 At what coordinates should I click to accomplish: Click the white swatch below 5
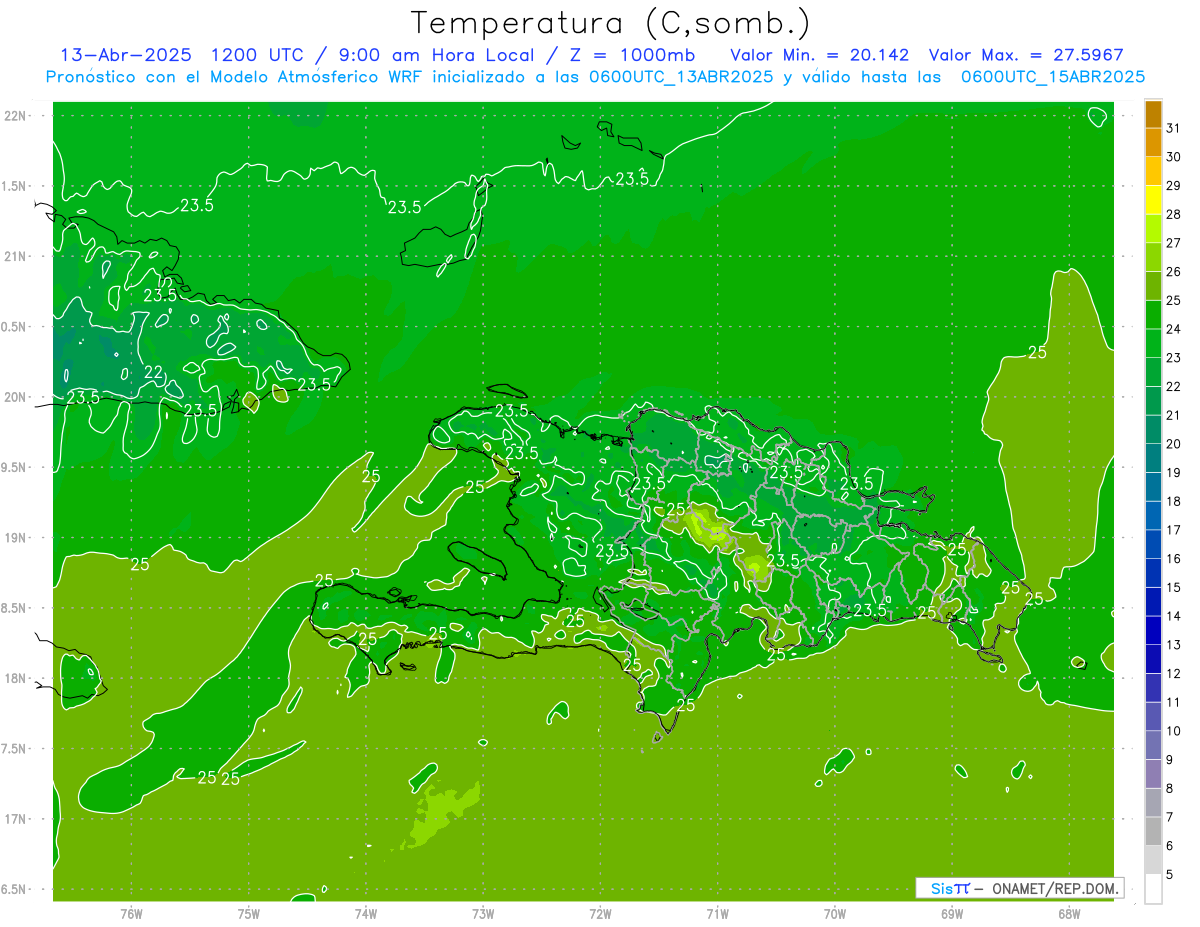1153,888
